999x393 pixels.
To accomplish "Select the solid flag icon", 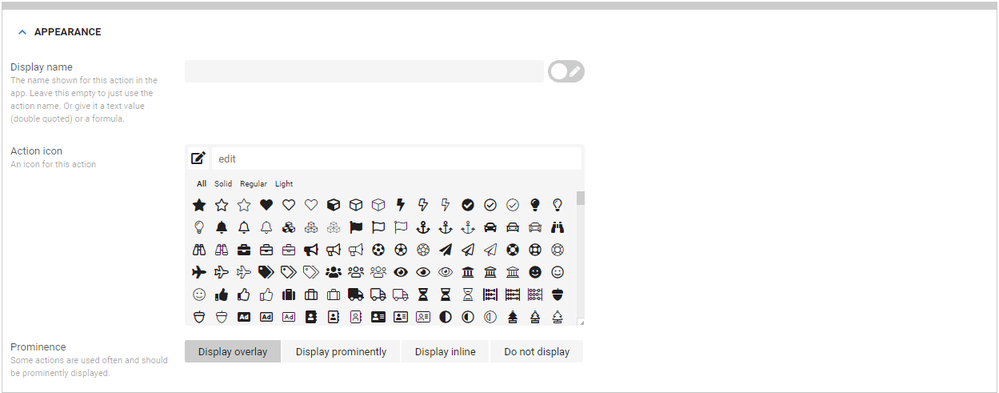I will tap(356, 227).
